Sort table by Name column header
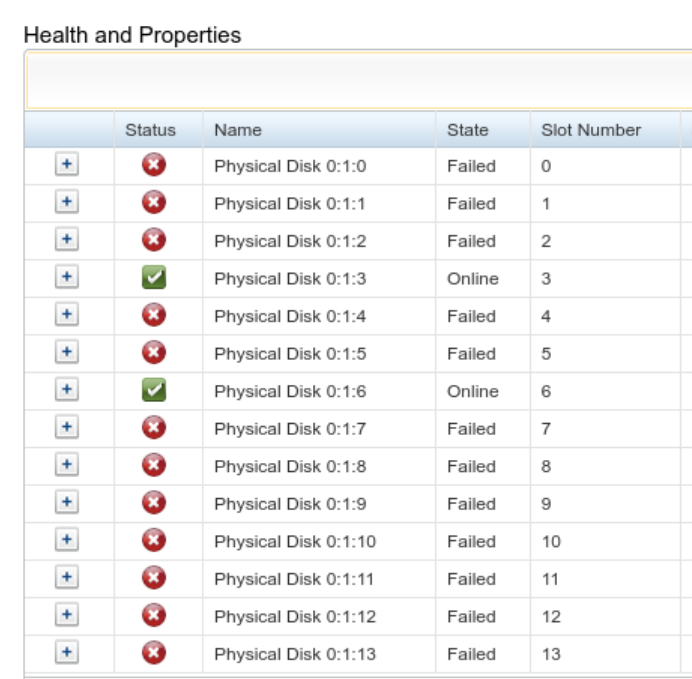The image size is (692, 679). tap(238, 130)
